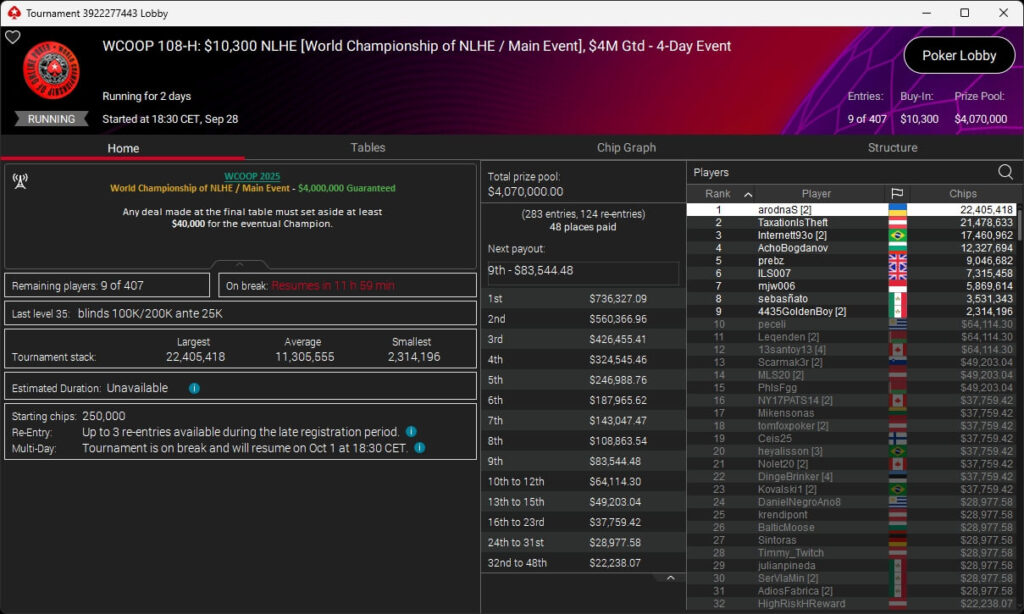Select player Internett93o in rankings
Screen dimensions: 1024x614
pyautogui.click(x=792, y=235)
